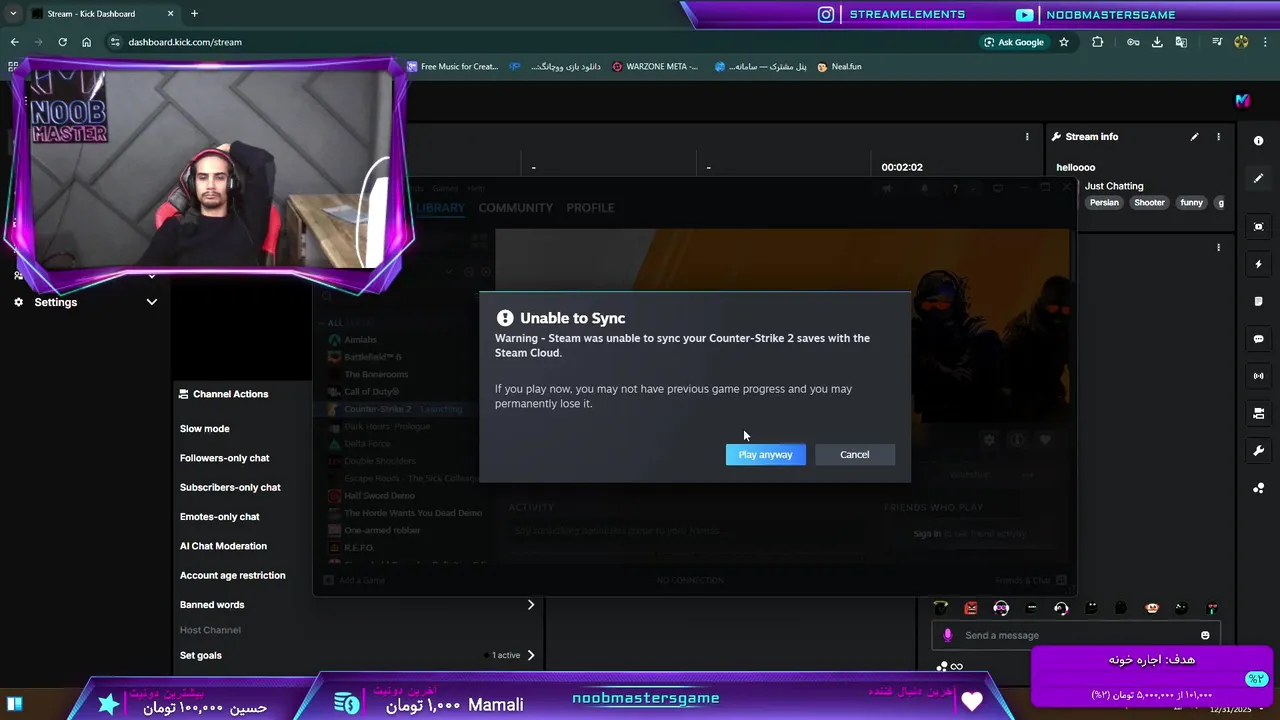Open the media controls icon in browser toolbar
This screenshot has width=1280, height=720.
coord(1217,42)
